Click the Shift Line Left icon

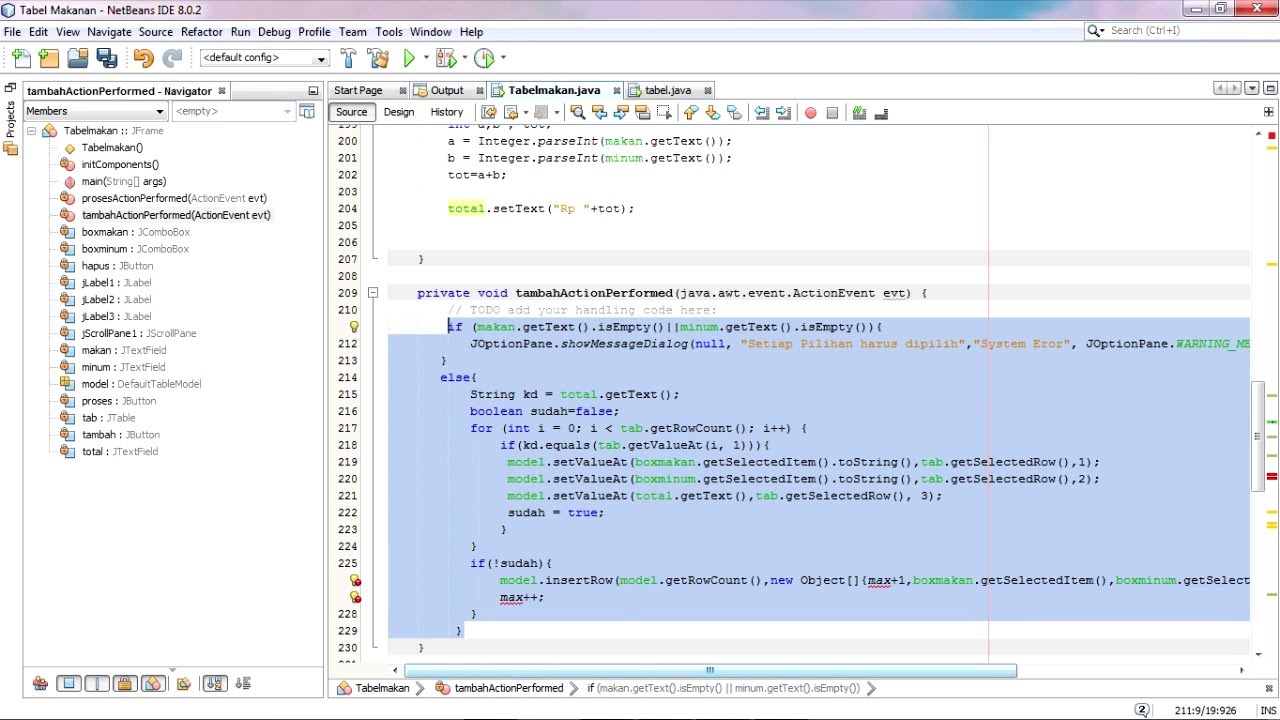(761, 112)
